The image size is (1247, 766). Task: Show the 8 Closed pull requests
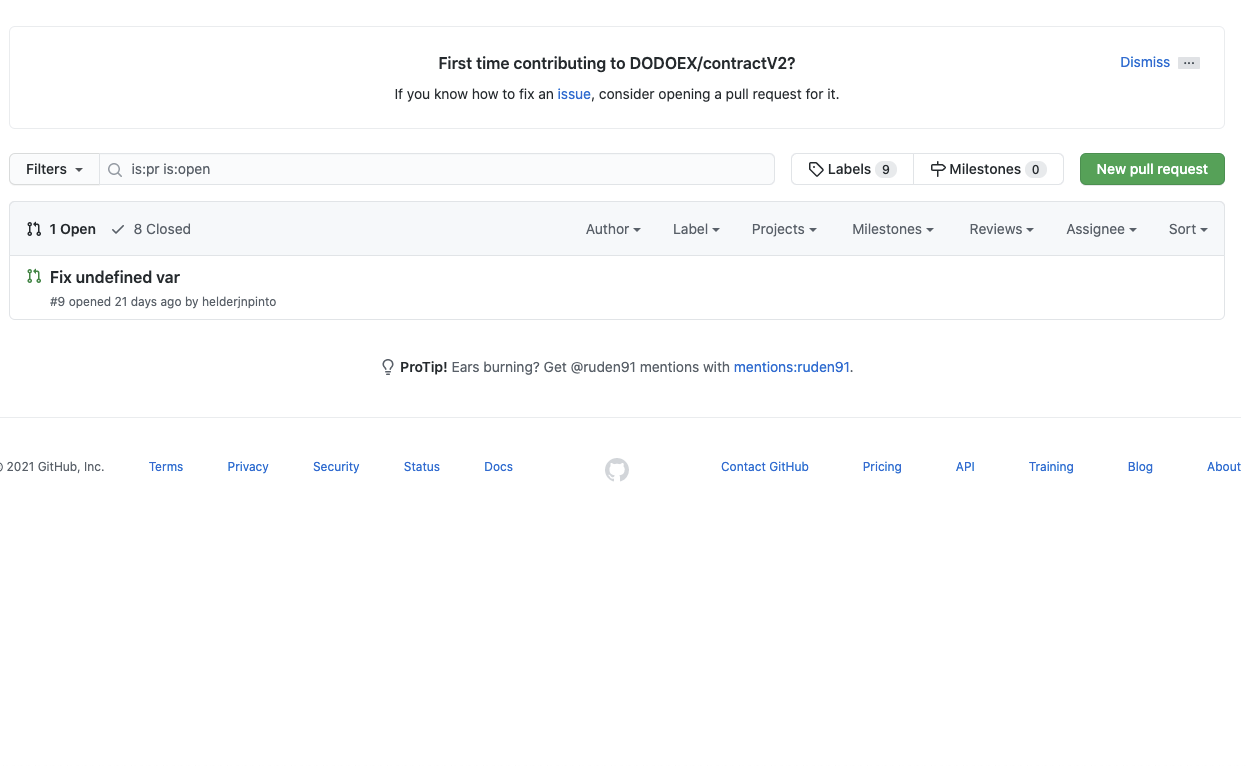tap(150, 229)
